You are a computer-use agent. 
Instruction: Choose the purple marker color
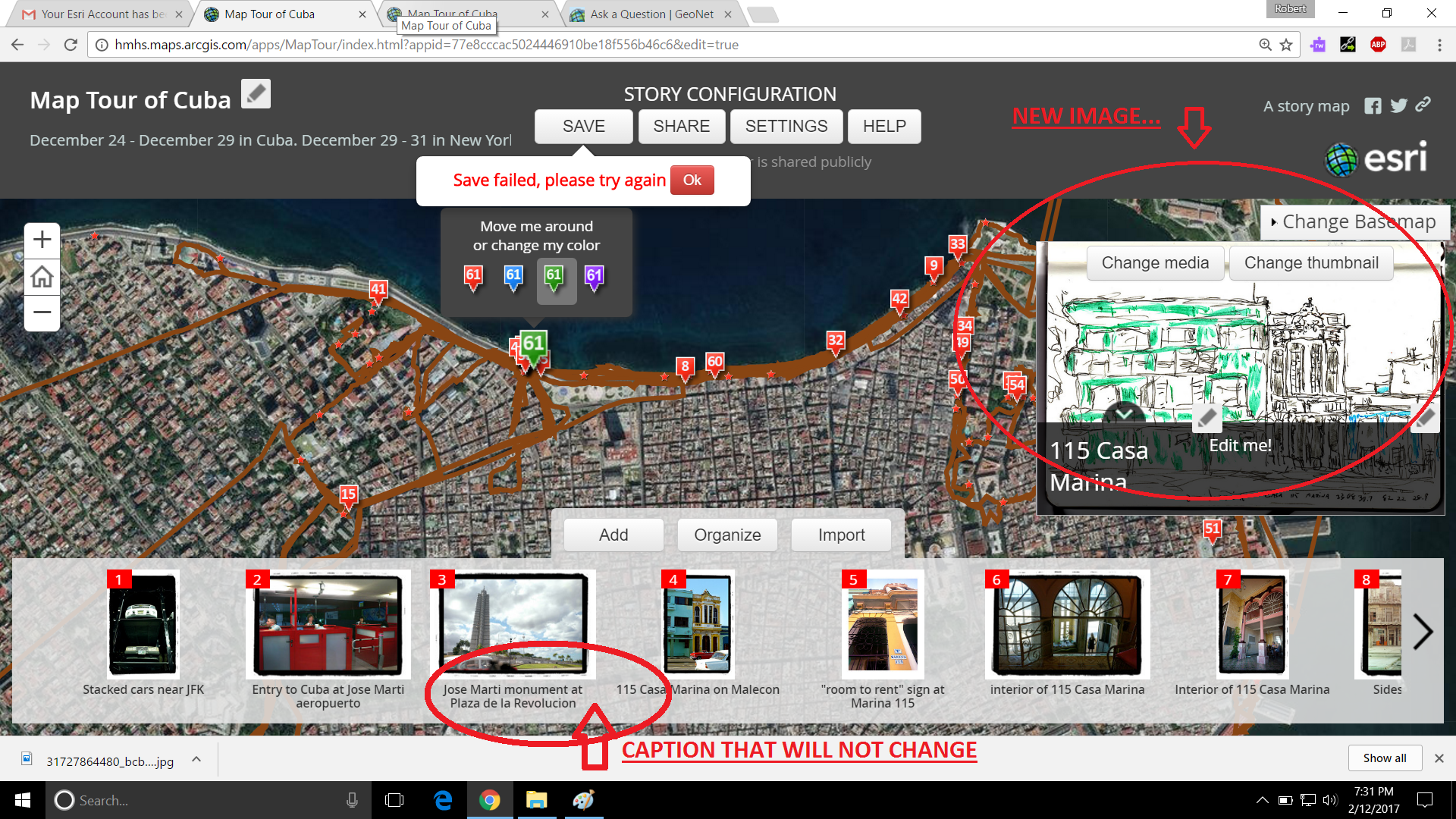tap(595, 278)
